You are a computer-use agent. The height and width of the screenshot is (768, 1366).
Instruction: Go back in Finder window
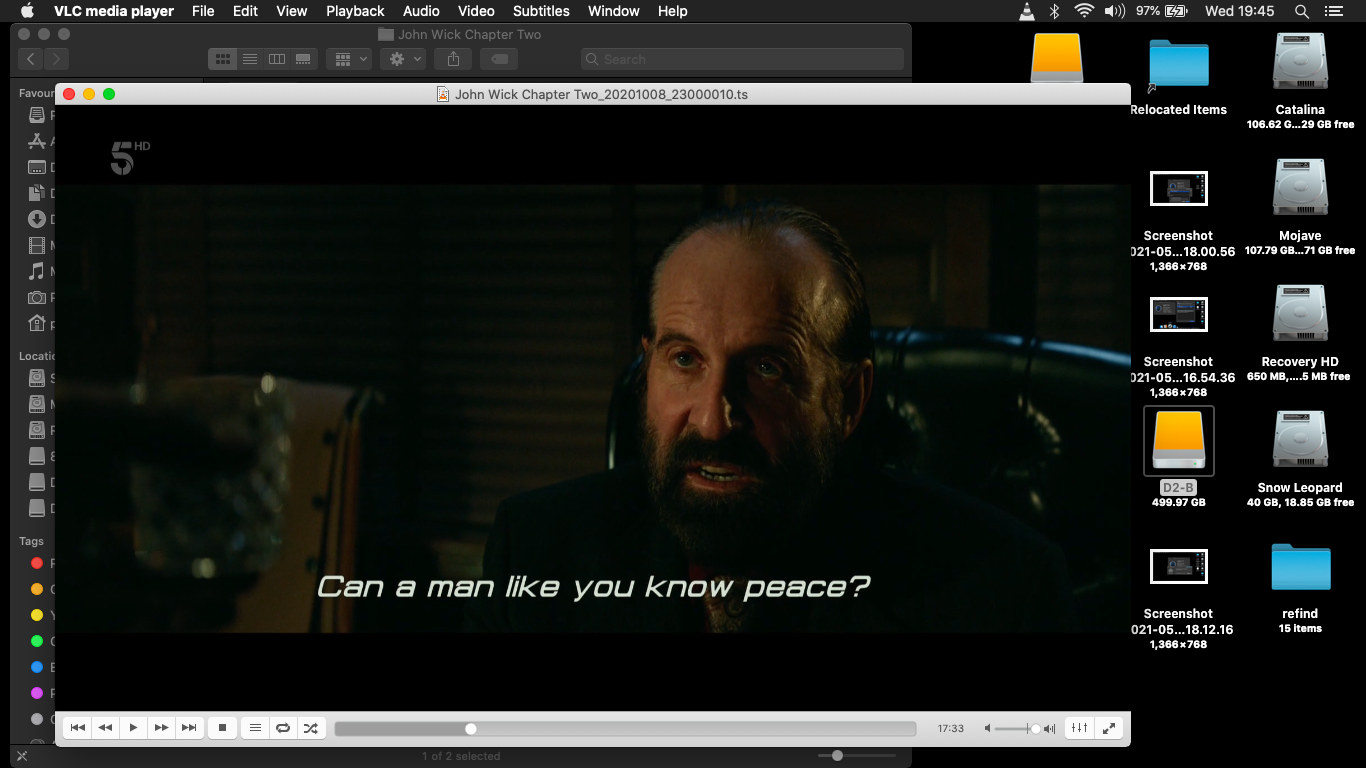[x=31, y=59]
